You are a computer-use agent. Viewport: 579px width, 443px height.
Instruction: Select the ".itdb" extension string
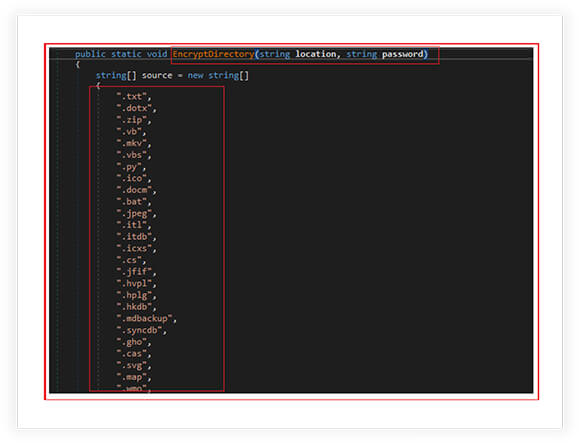[x=135, y=237]
